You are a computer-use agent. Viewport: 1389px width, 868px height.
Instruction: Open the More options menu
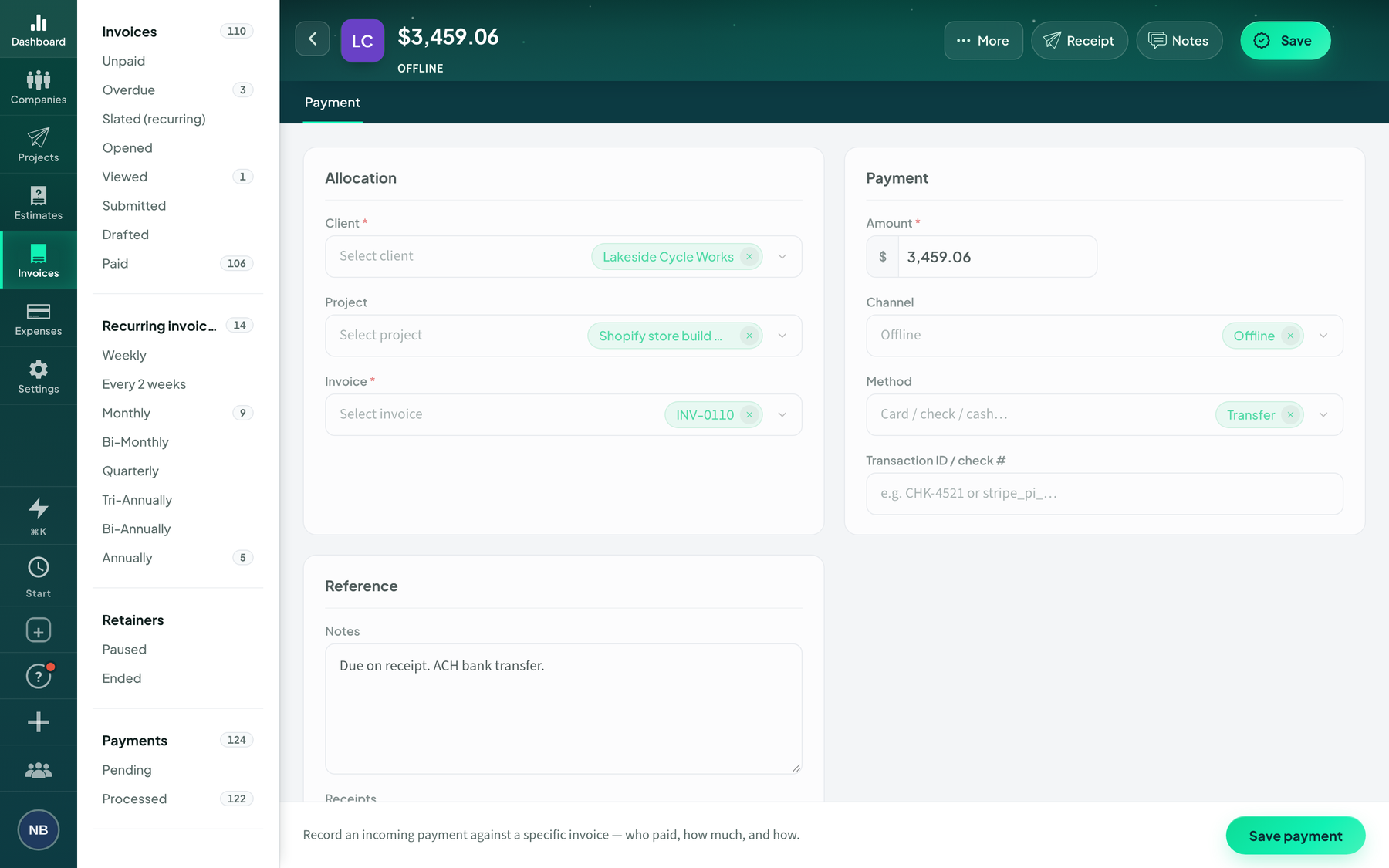click(983, 41)
